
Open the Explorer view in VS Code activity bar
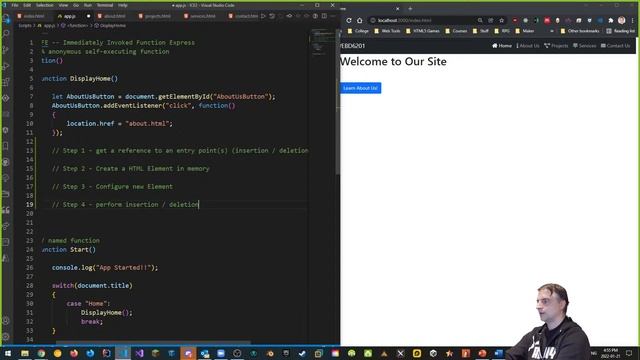click(x=6, y=18)
